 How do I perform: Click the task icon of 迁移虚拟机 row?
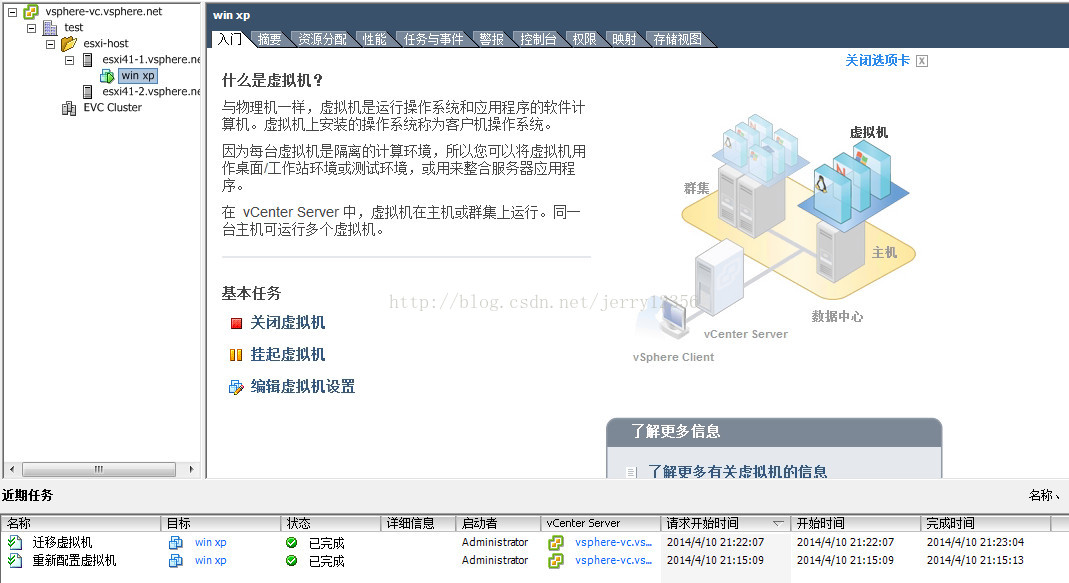tap(14, 543)
